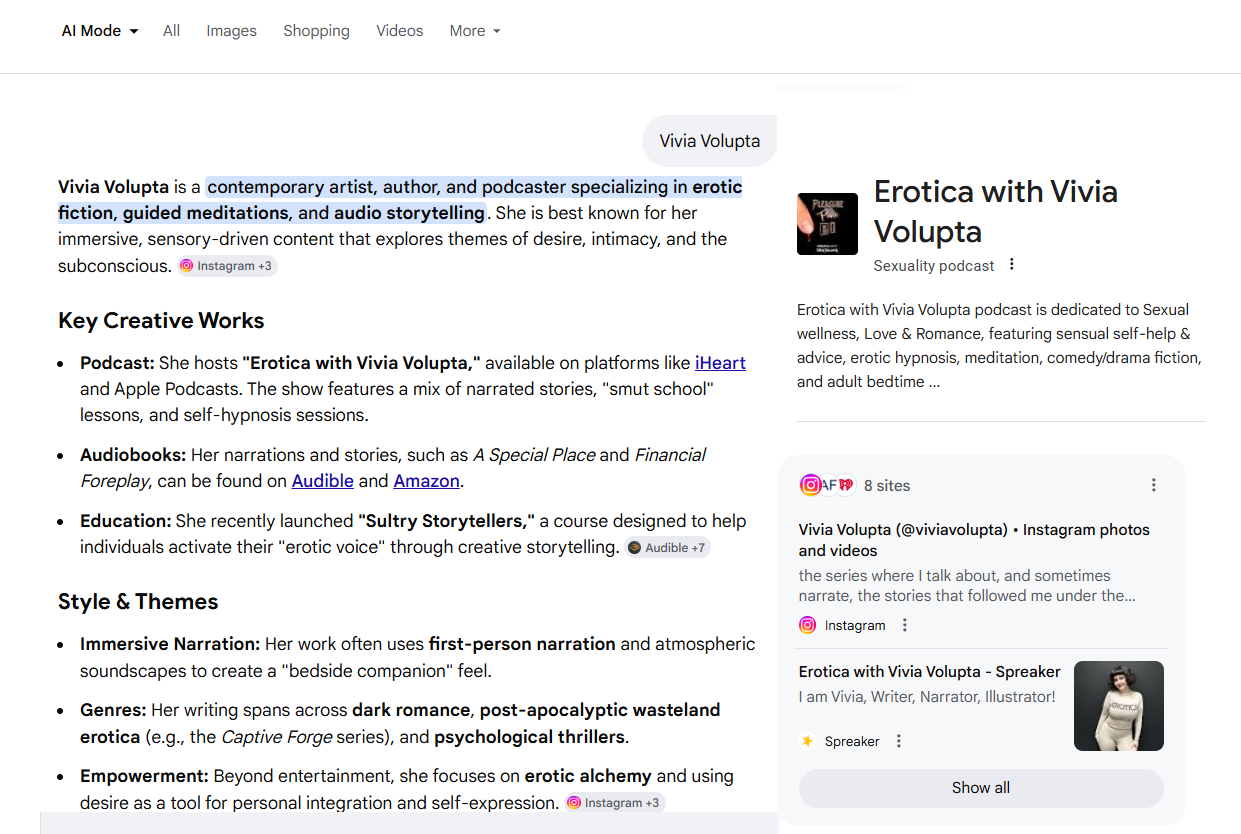
Task: Open options menu for Spreaker result
Action: click(899, 741)
